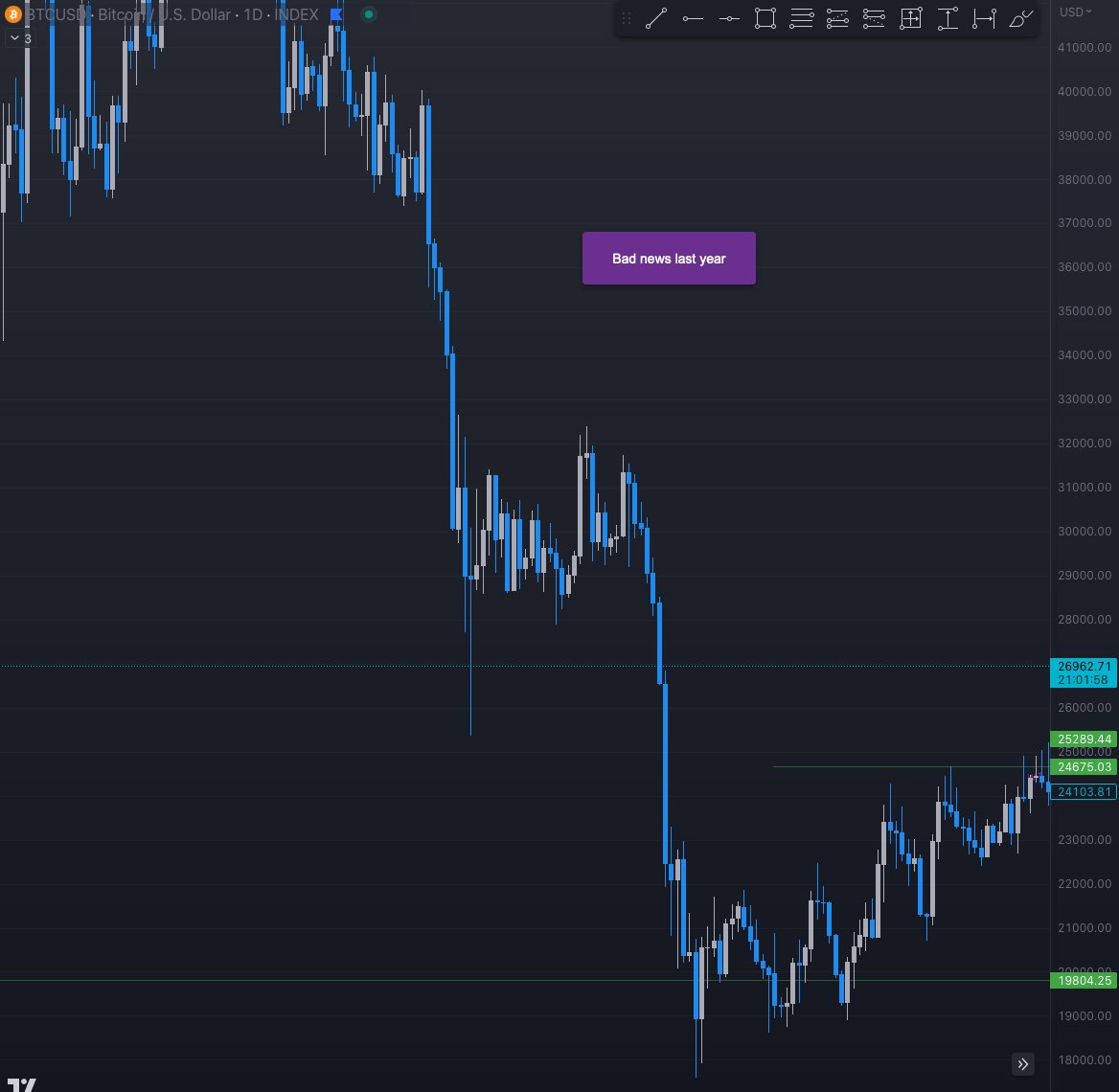1119x1092 pixels.
Task: Click the 35000.00 price axis label
Action: (1085, 311)
